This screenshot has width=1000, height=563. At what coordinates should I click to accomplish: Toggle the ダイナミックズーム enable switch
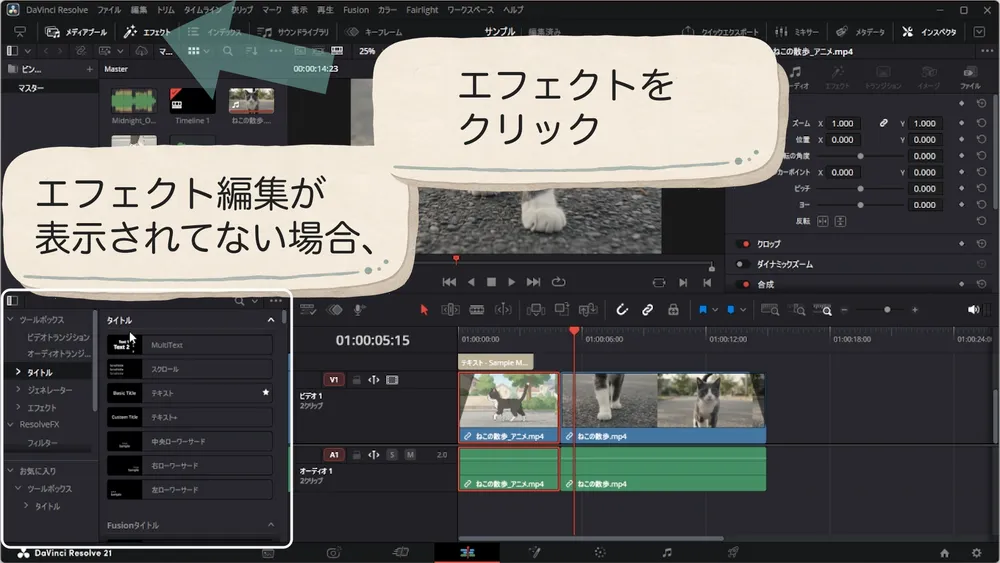coord(742,264)
